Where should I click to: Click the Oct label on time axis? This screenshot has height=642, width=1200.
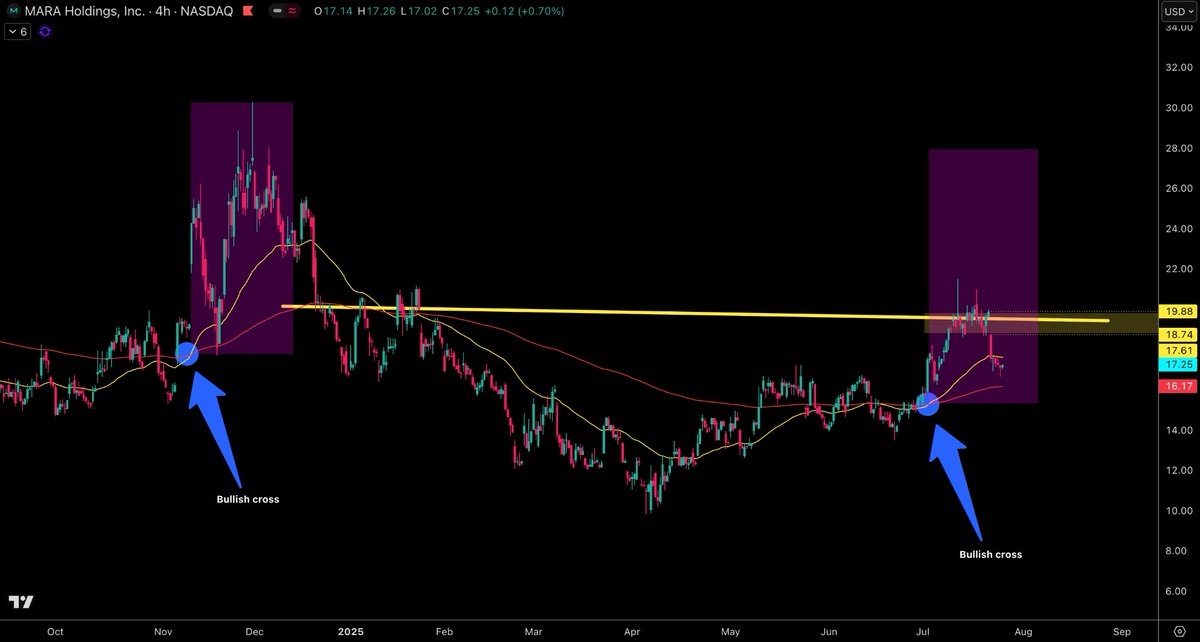55,631
